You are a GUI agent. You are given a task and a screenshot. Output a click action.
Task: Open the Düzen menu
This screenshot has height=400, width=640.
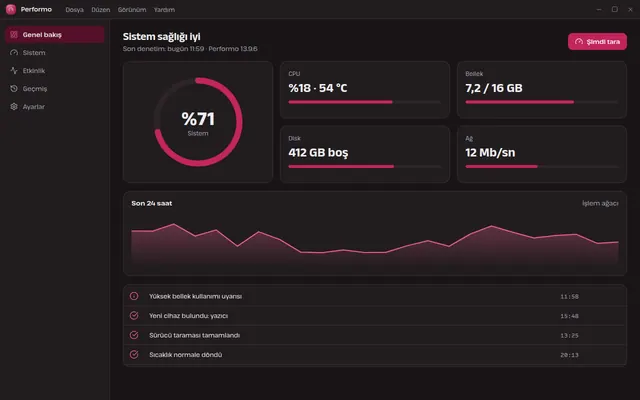coord(101,10)
